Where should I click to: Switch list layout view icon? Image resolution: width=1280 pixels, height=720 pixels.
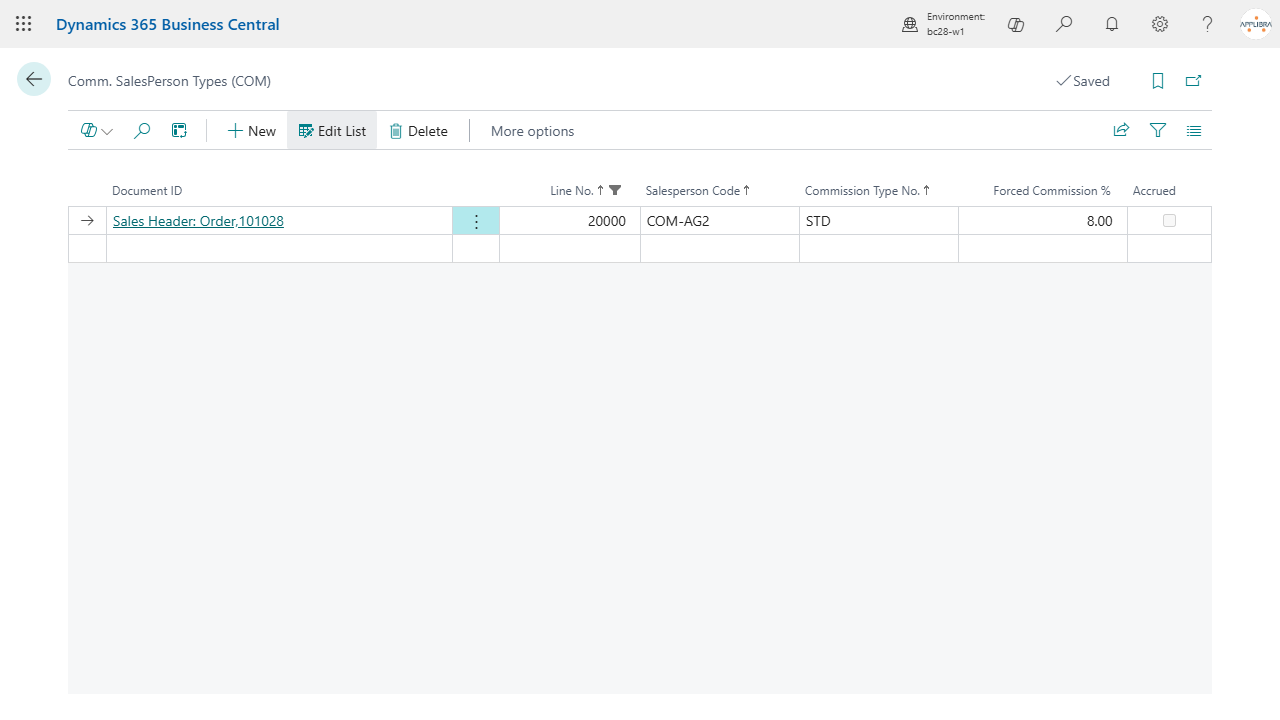coord(1194,130)
